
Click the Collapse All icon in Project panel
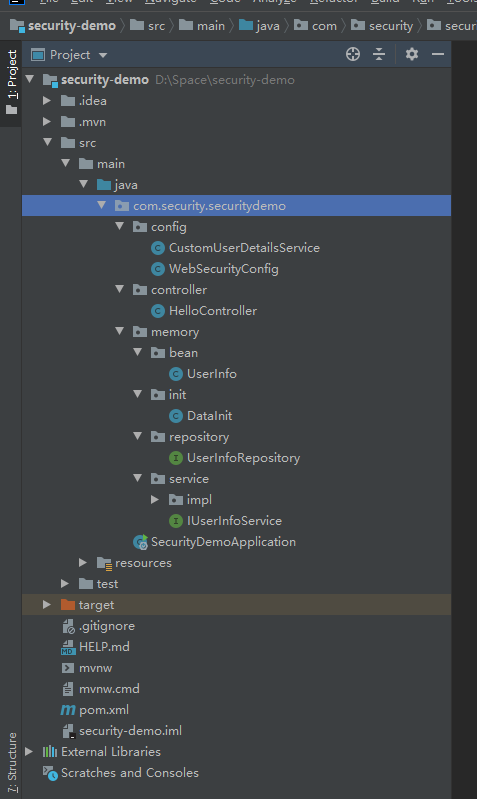379,54
